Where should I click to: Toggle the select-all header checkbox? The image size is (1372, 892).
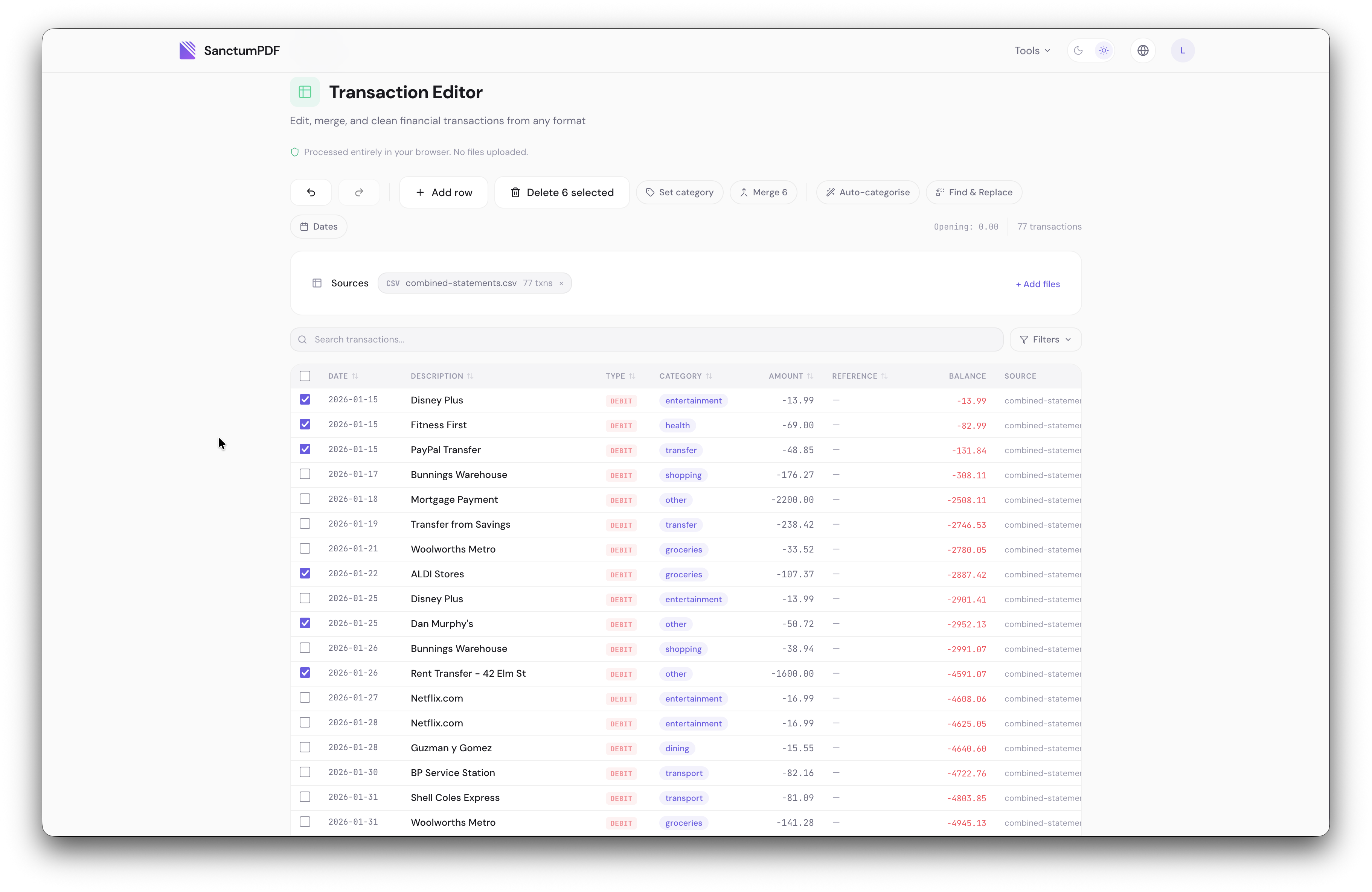tap(305, 376)
